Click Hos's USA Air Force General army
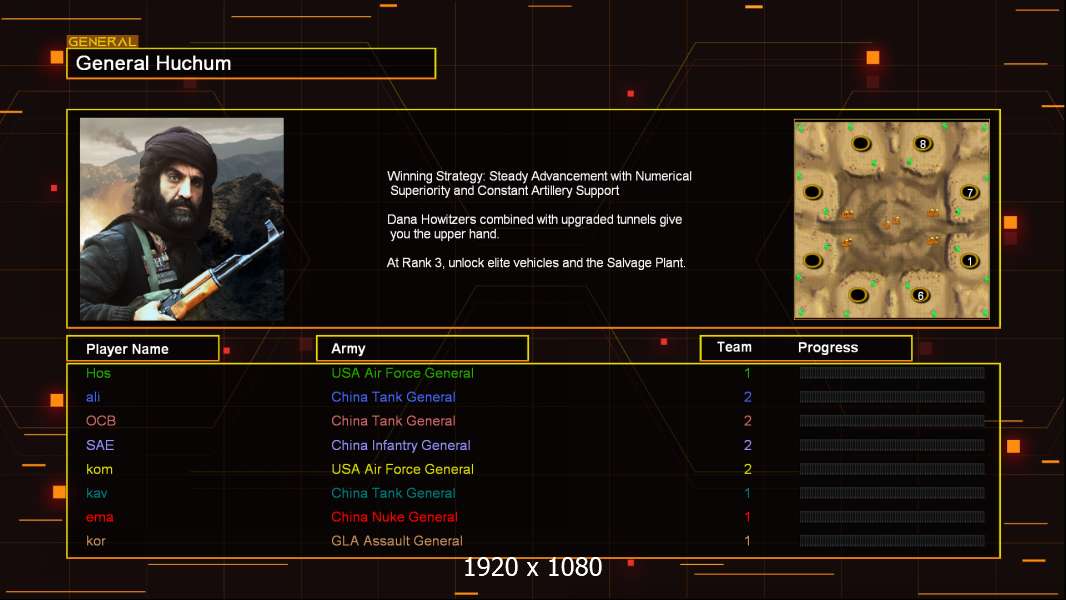This screenshot has height=600, width=1066. (x=402, y=373)
